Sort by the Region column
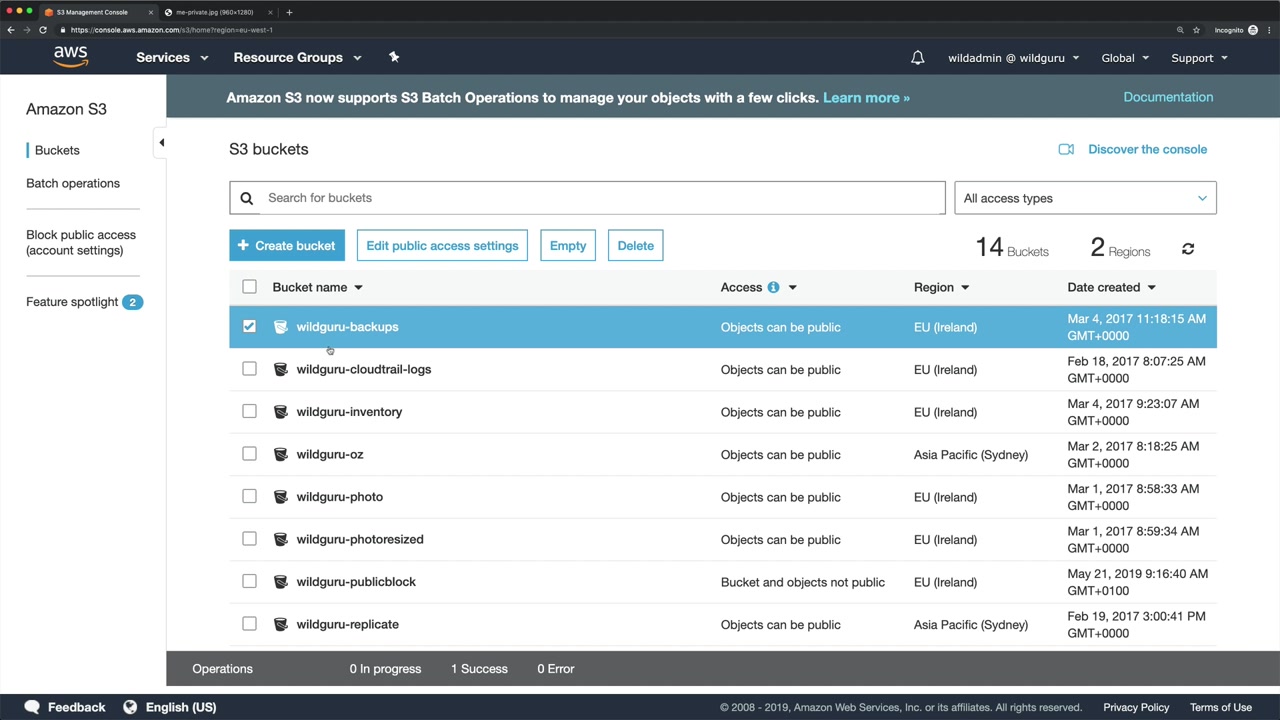Screen dimensions: 1280x720 [x=941, y=287]
